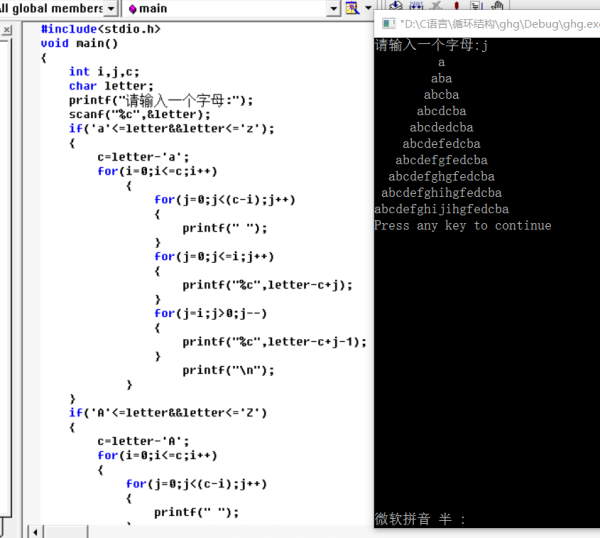The image size is (600, 538).
Task: Click the 'int i,j,c;' declaration line
Action: [x=104, y=72]
